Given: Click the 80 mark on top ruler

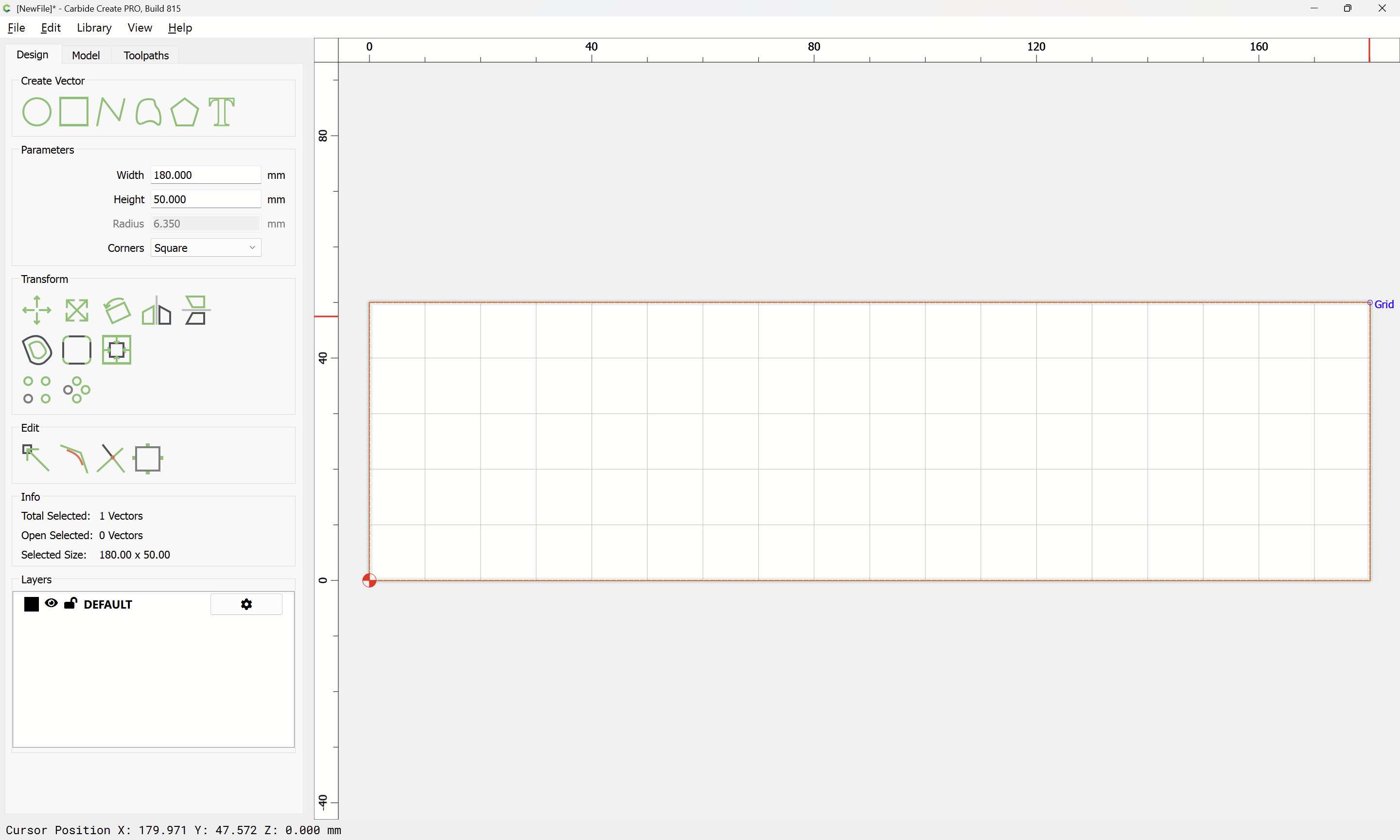Looking at the screenshot, I should click(x=814, y=46).
